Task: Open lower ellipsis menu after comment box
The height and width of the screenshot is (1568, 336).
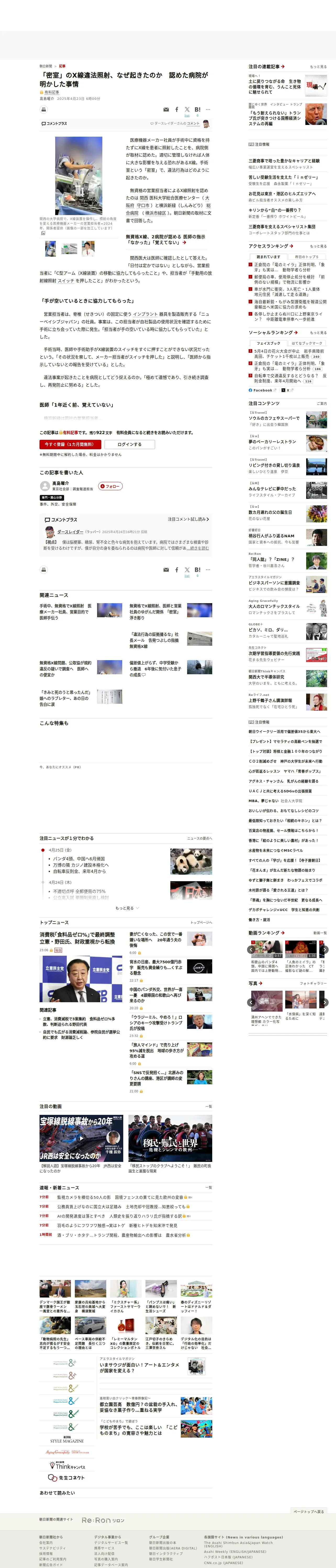Action: coord(208,570)
